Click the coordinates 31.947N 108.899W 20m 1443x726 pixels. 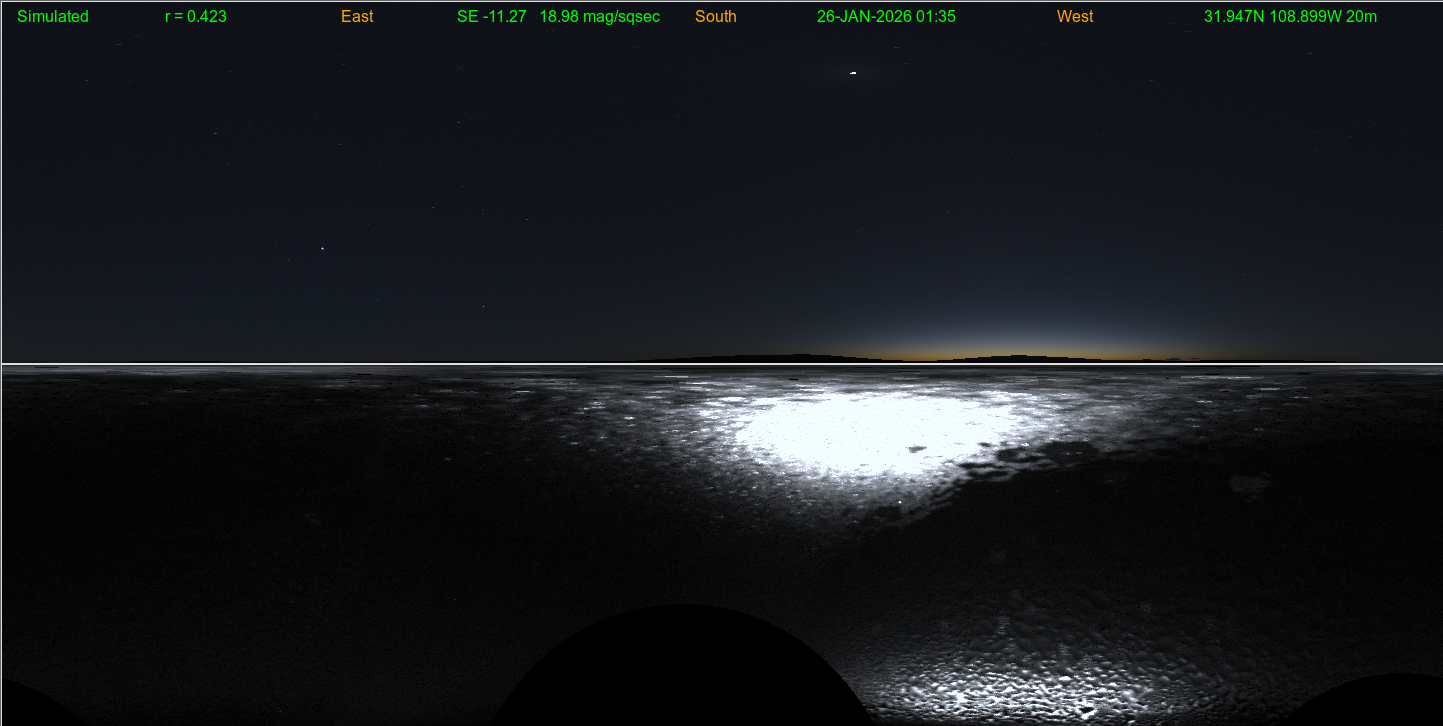pos(1290,17)
